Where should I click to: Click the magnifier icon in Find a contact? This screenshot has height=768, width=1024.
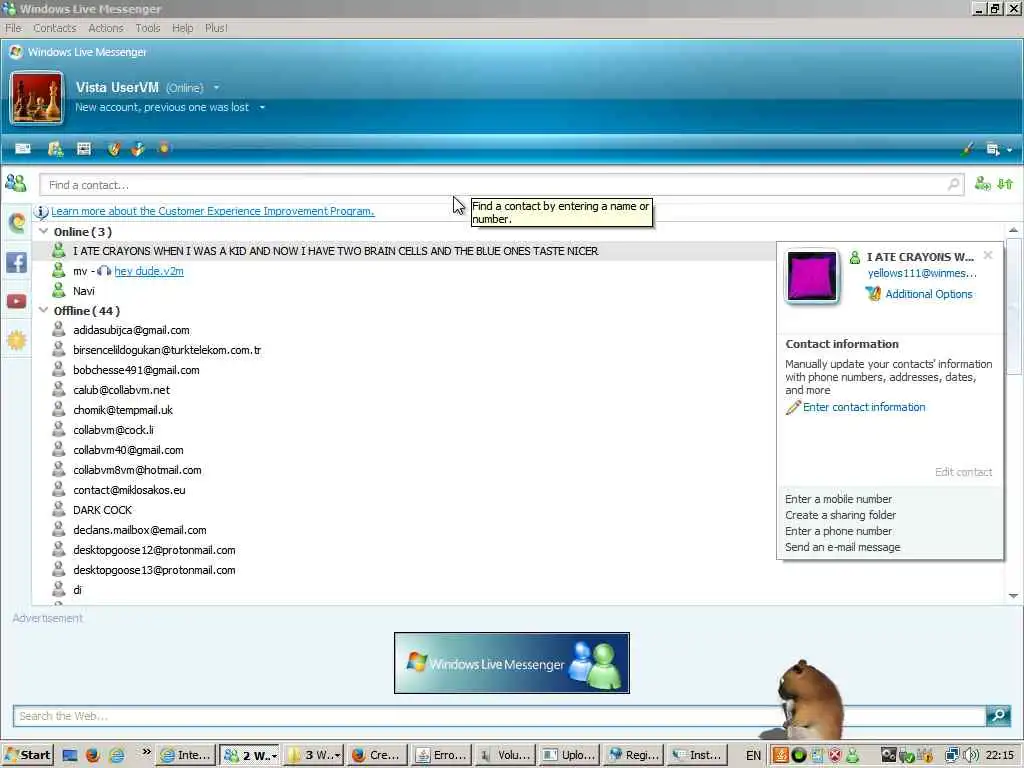point(953,185)
